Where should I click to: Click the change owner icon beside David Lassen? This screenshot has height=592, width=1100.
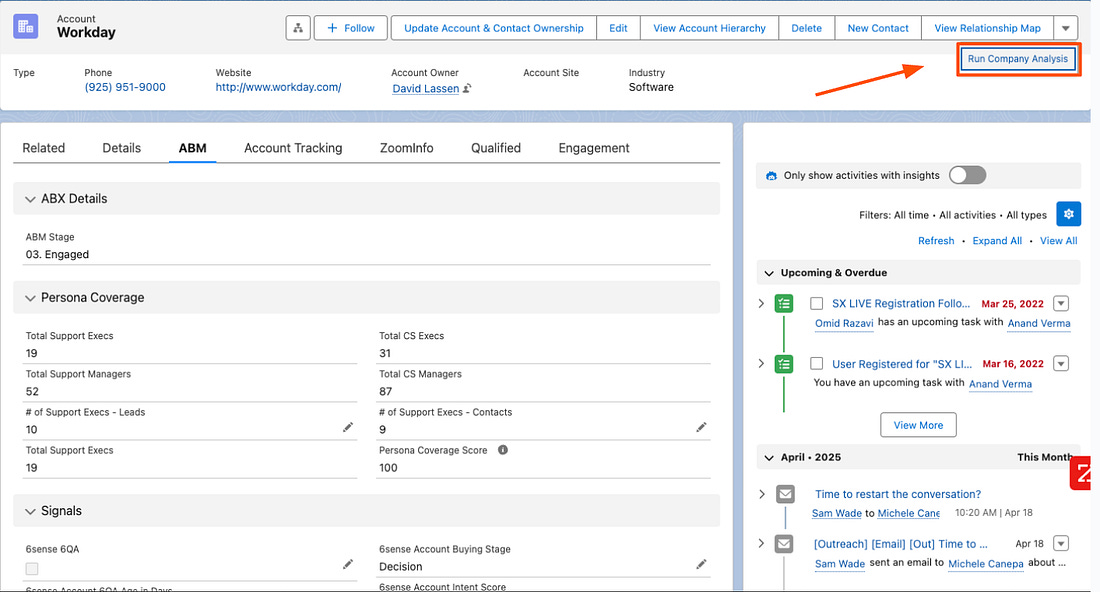coord(467,88)
